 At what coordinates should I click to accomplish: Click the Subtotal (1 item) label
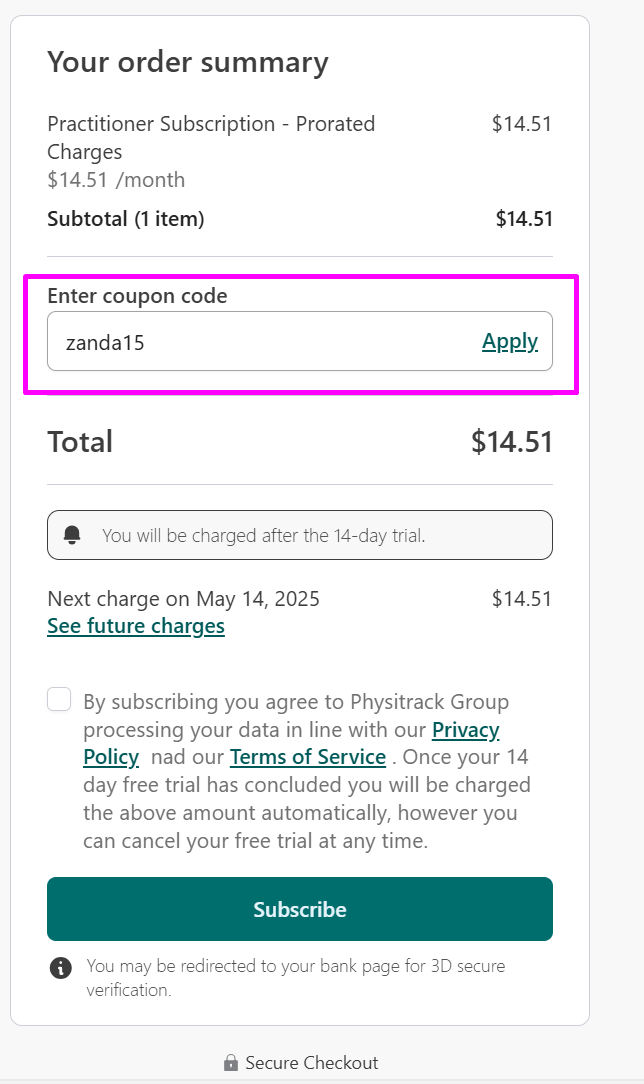(x=126, y=219)
